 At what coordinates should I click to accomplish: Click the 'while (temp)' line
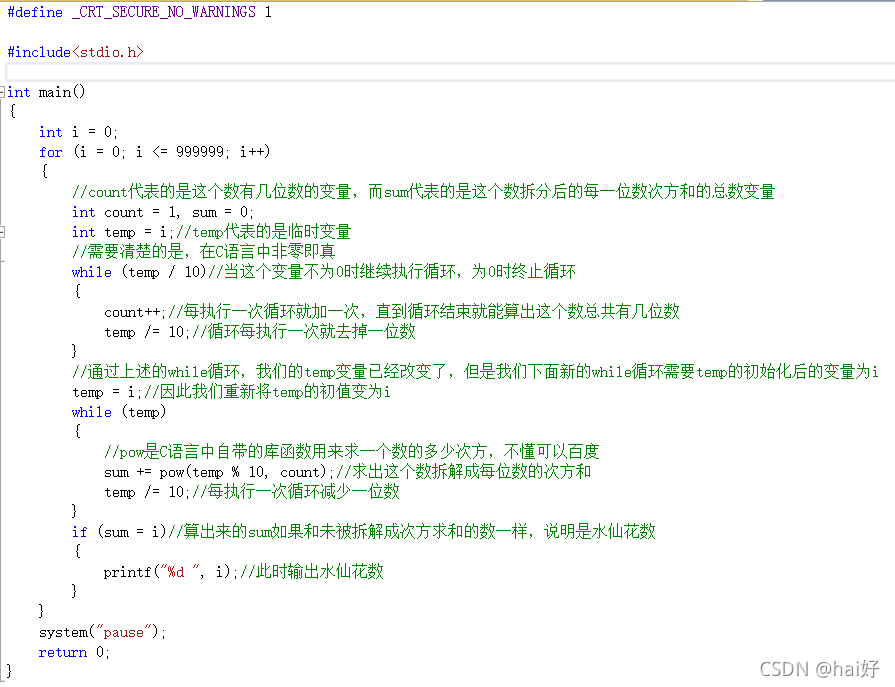tap(119, 411)
